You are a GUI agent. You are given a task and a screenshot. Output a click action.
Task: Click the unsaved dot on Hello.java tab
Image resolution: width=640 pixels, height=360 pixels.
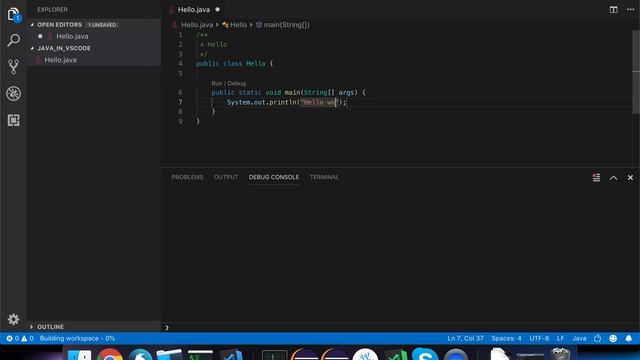point(218,9)
